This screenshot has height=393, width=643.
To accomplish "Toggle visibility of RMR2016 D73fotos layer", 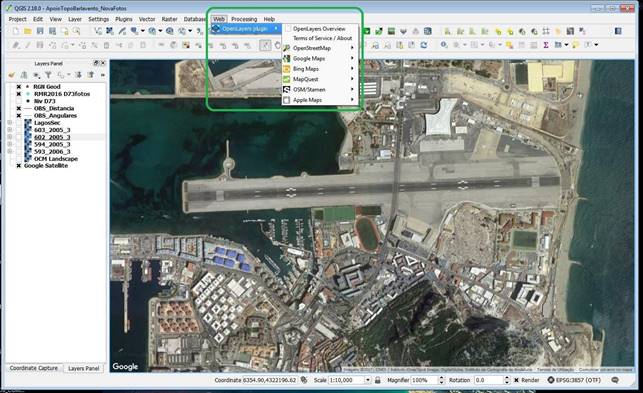I will tap(18, 94).
